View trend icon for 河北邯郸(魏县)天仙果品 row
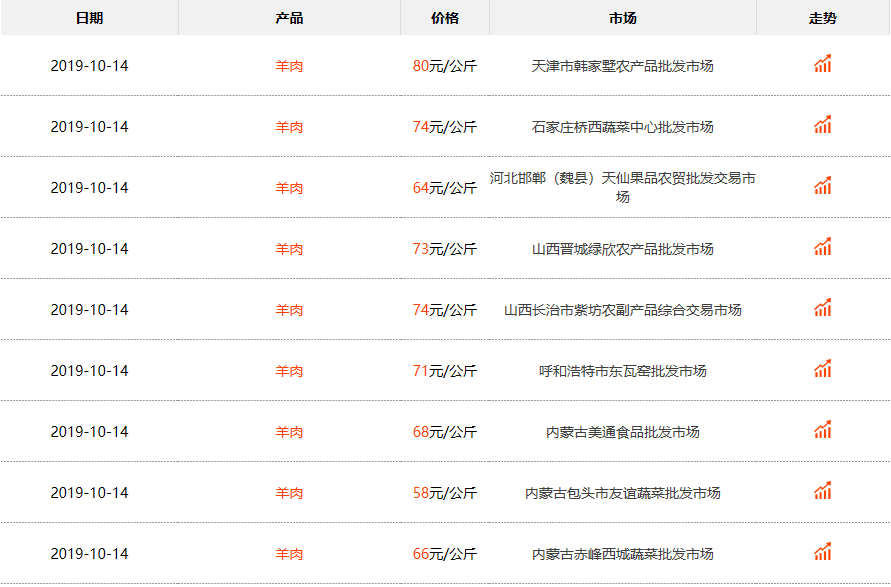This screenshot has width=891, height=587. [x=822, y=185]
